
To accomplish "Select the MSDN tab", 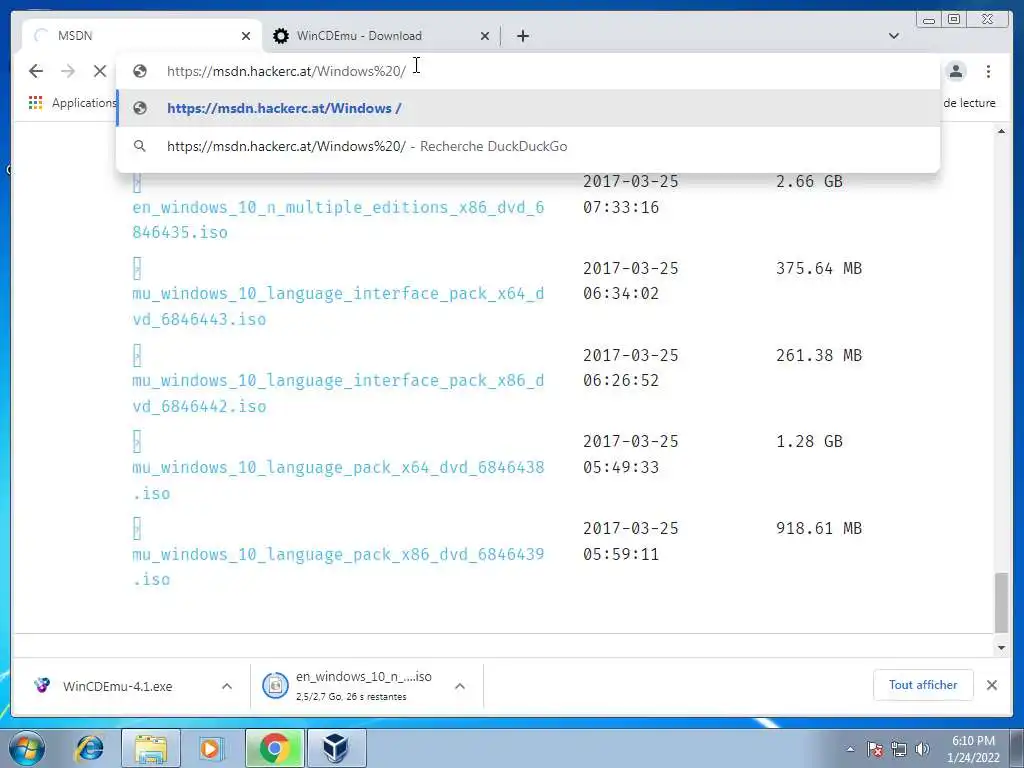I will coord(142,36).
